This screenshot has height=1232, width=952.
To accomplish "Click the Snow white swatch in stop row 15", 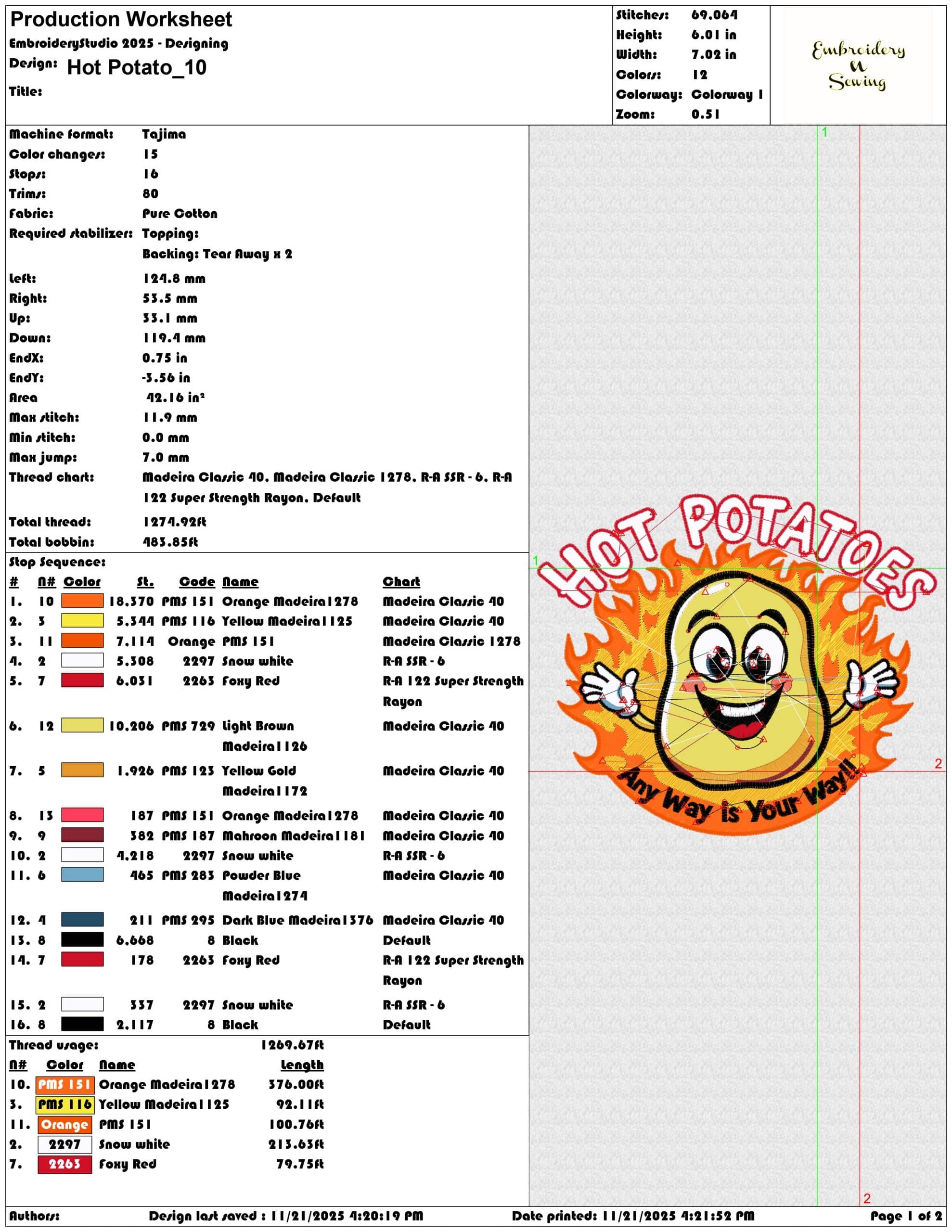I will [x=82, y=1004].
